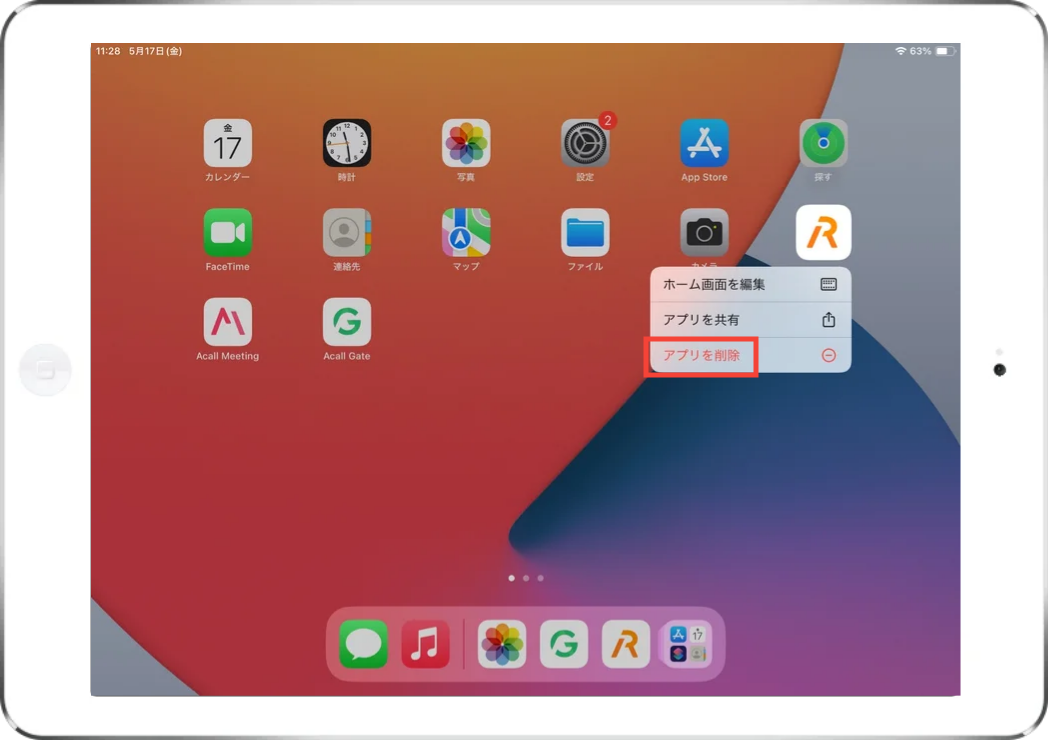This screenshot has width=1048, height=740.
Task: Tap the battery status indicator
Action: 944,51
